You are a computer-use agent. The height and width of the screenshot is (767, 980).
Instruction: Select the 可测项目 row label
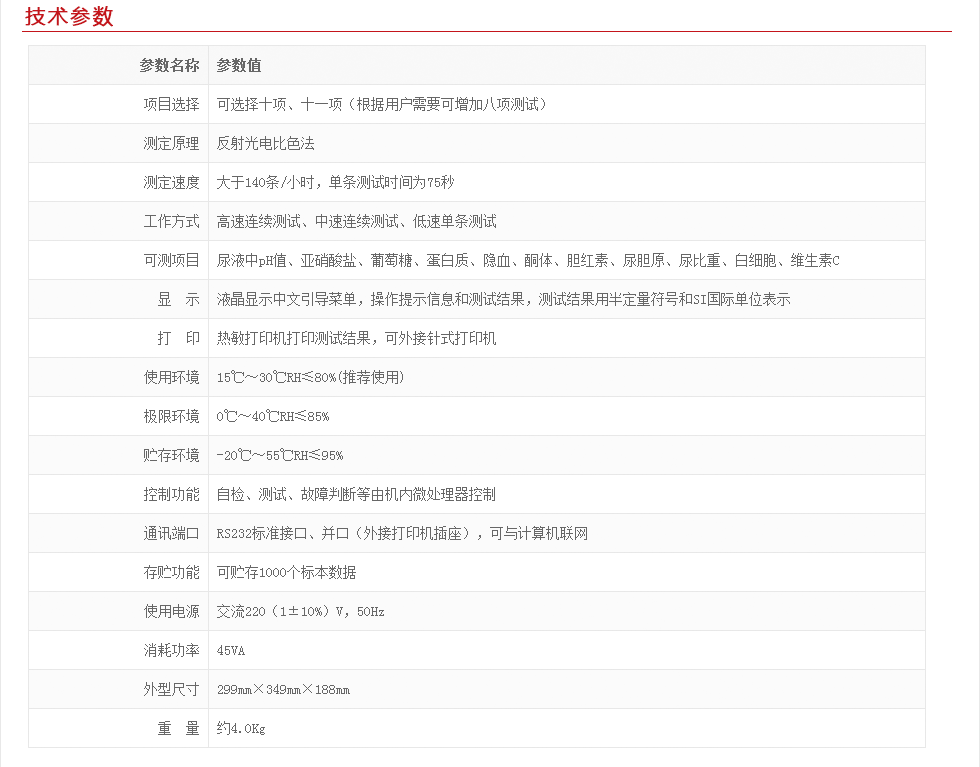click(171, 261)
